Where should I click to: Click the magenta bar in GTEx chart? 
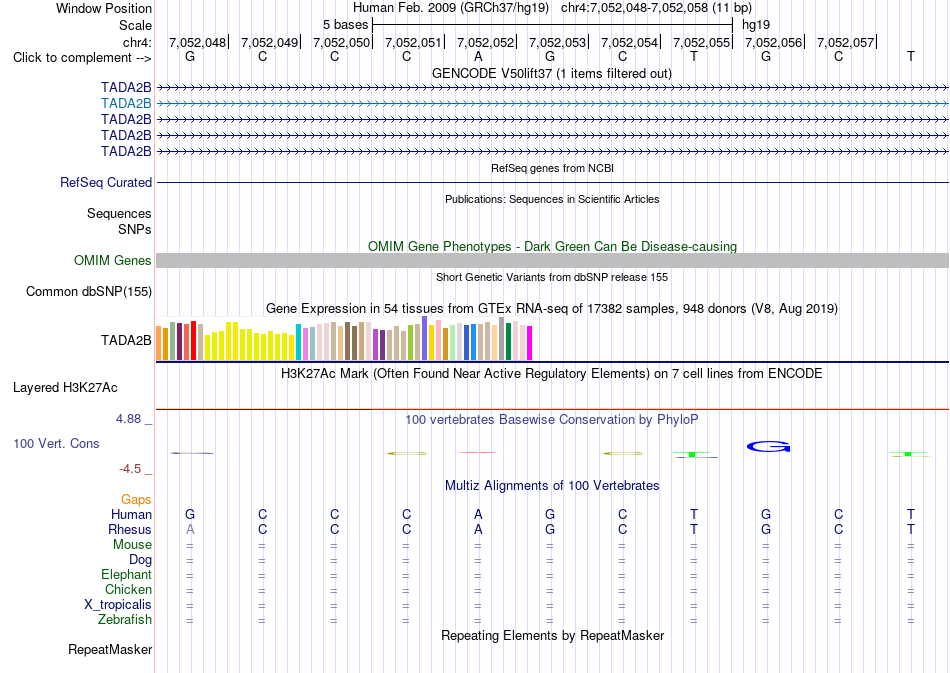(x=530, y=343)
